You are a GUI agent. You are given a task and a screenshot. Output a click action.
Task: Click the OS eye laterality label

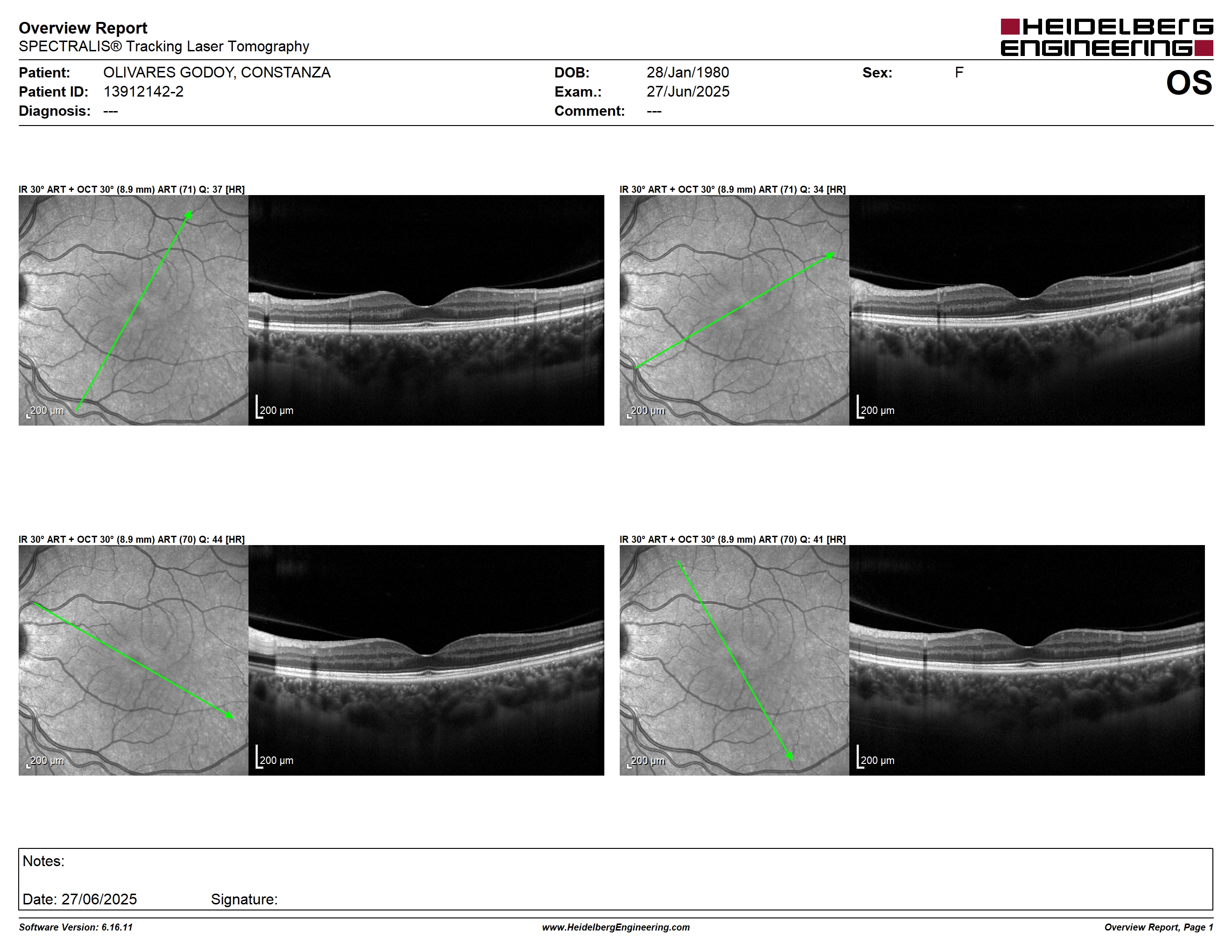(x=1189, y=83)
